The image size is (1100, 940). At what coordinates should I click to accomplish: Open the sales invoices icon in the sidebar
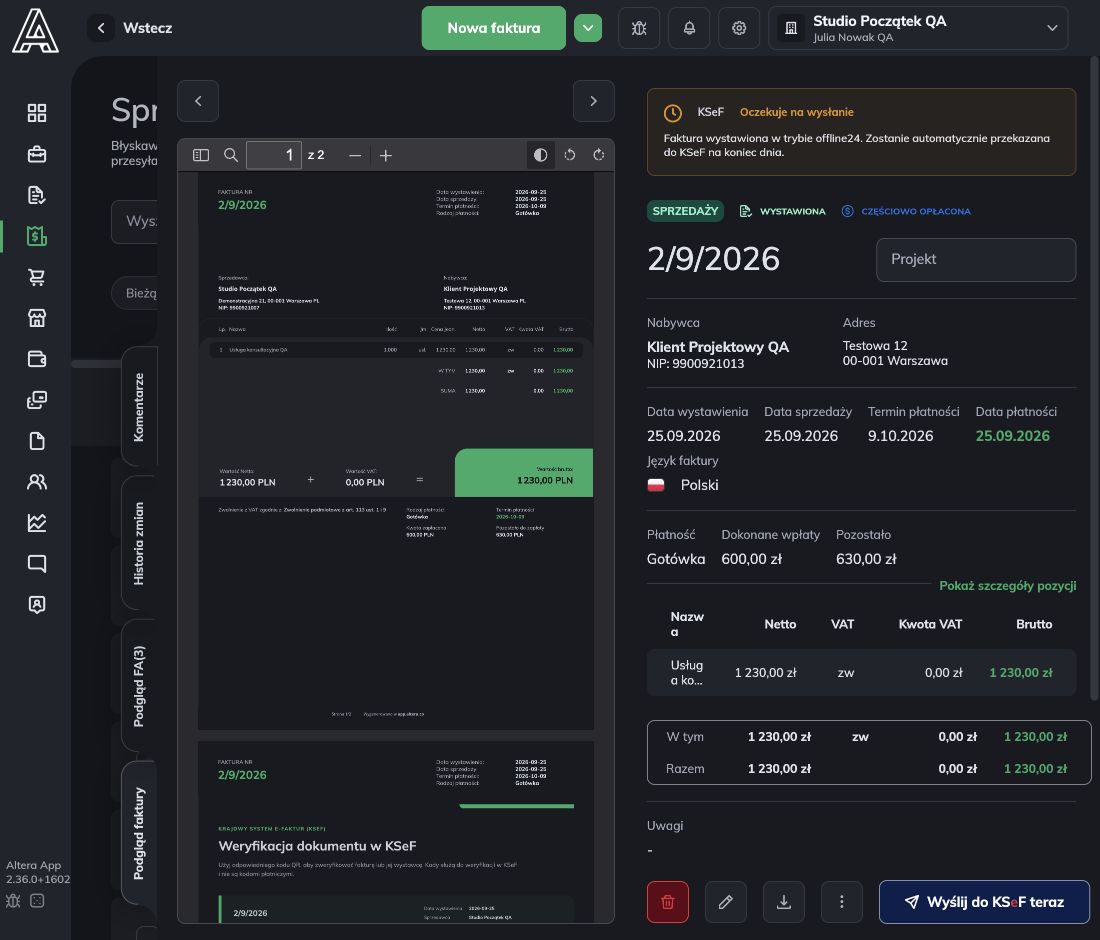(36, 236)
